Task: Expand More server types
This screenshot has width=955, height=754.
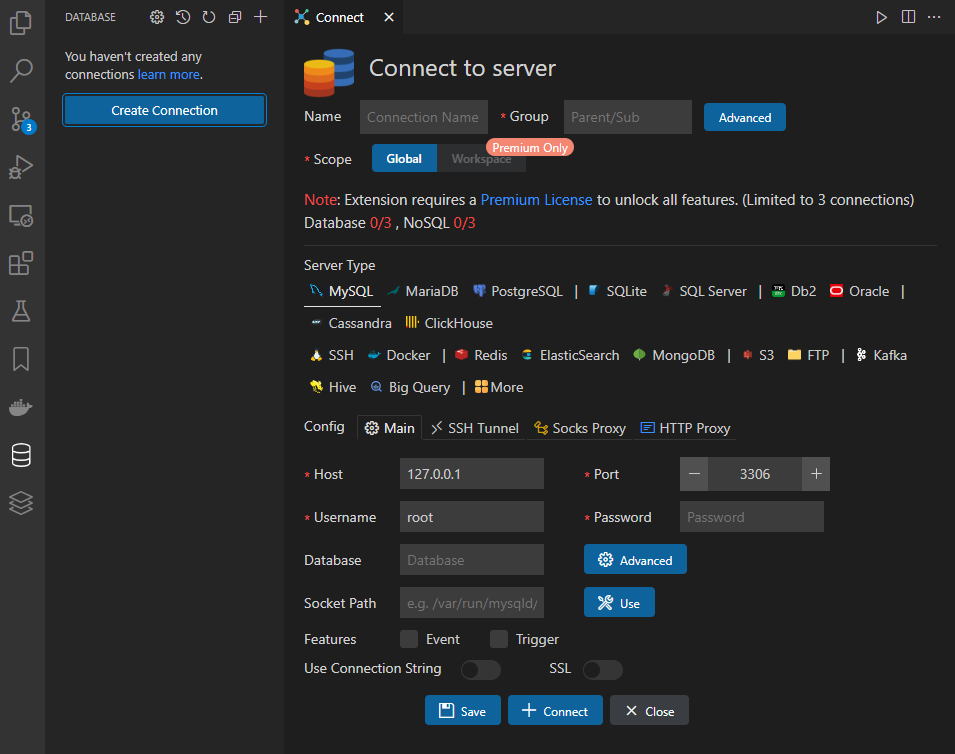Action: [499, 387]
